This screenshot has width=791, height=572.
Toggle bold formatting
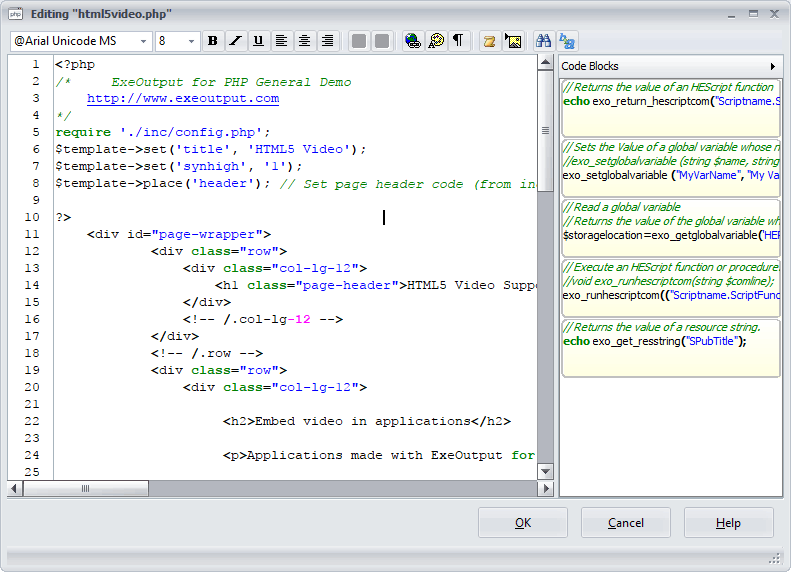(212, 41)
